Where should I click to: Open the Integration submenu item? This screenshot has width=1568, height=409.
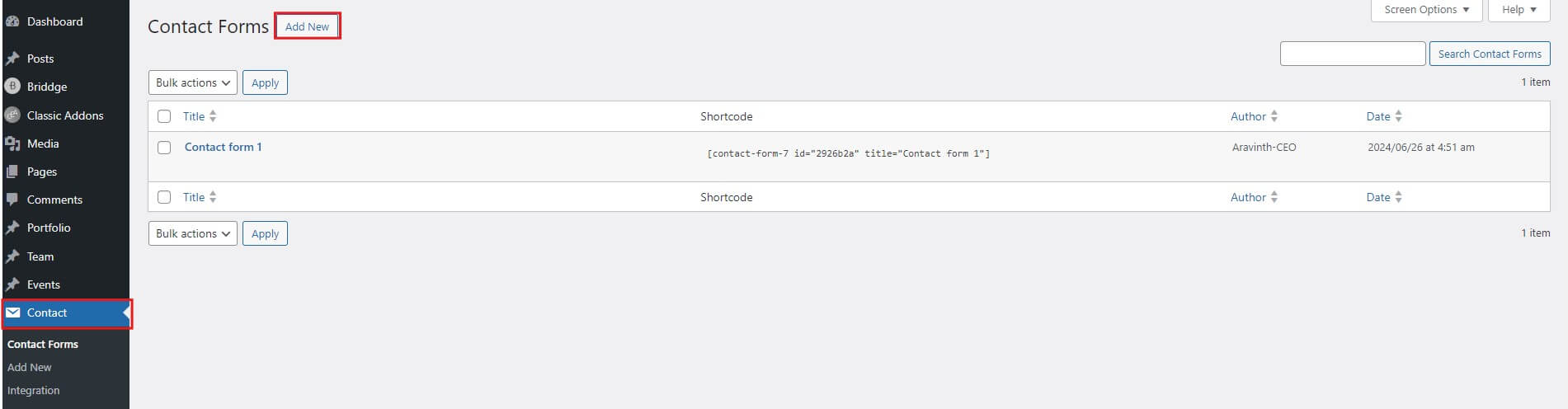point(33,390)
